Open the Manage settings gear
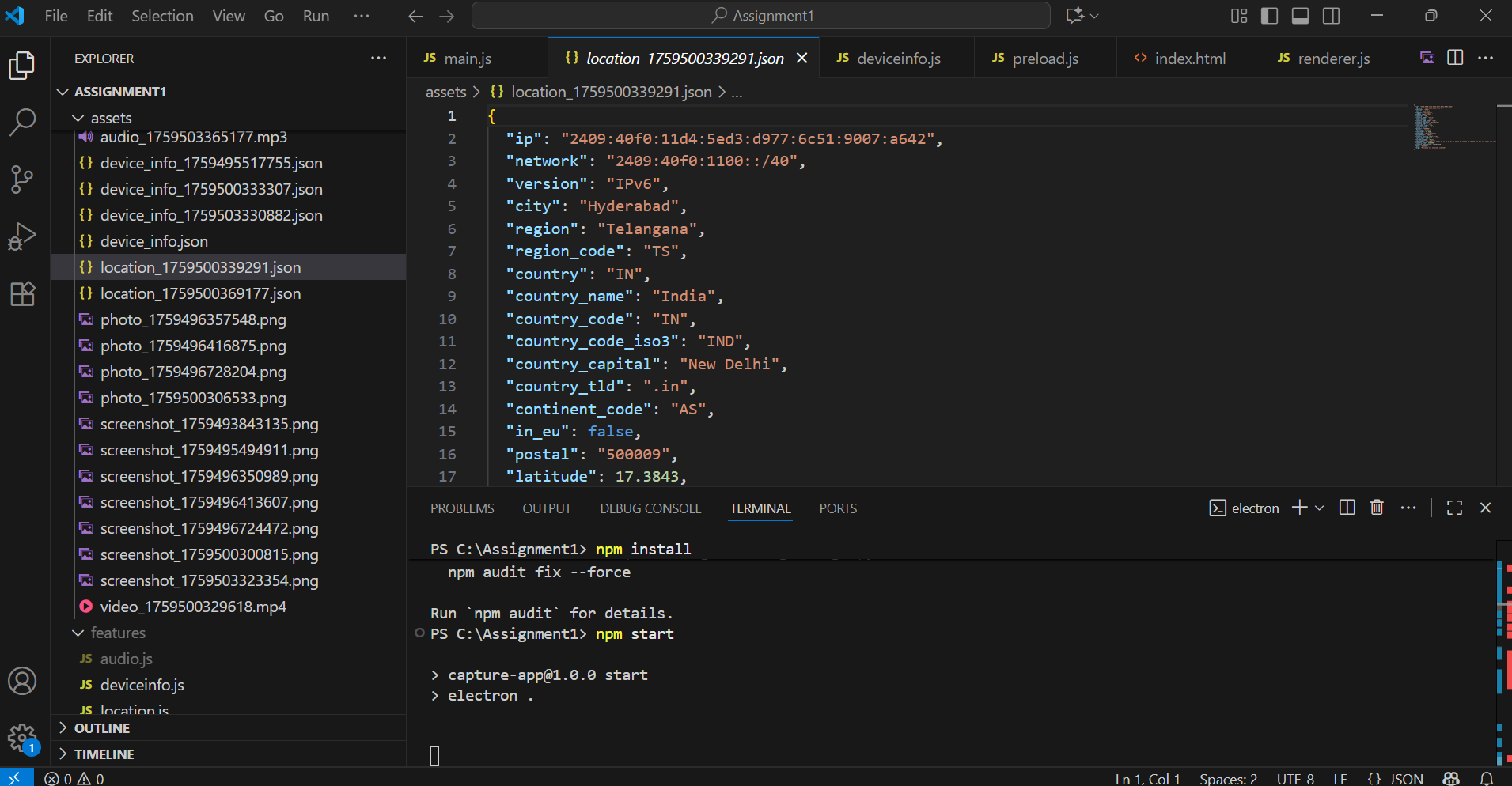Image resolution: width=1512 pixels, height=786 pixels. pos(22,739)
